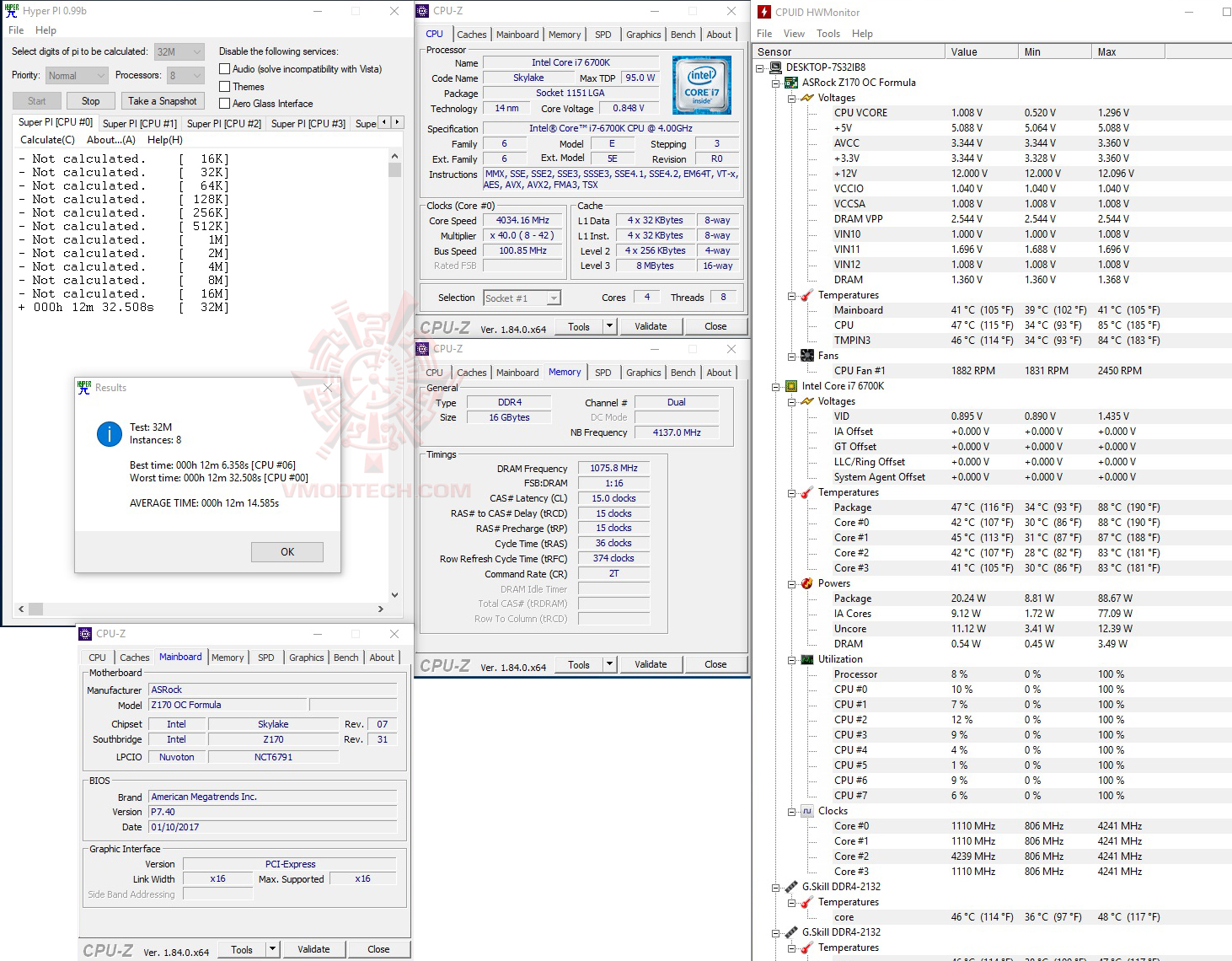1232x961 pixels.
Task: Click the Fans icon in HWMonitor tree
Action: (807, 356)
